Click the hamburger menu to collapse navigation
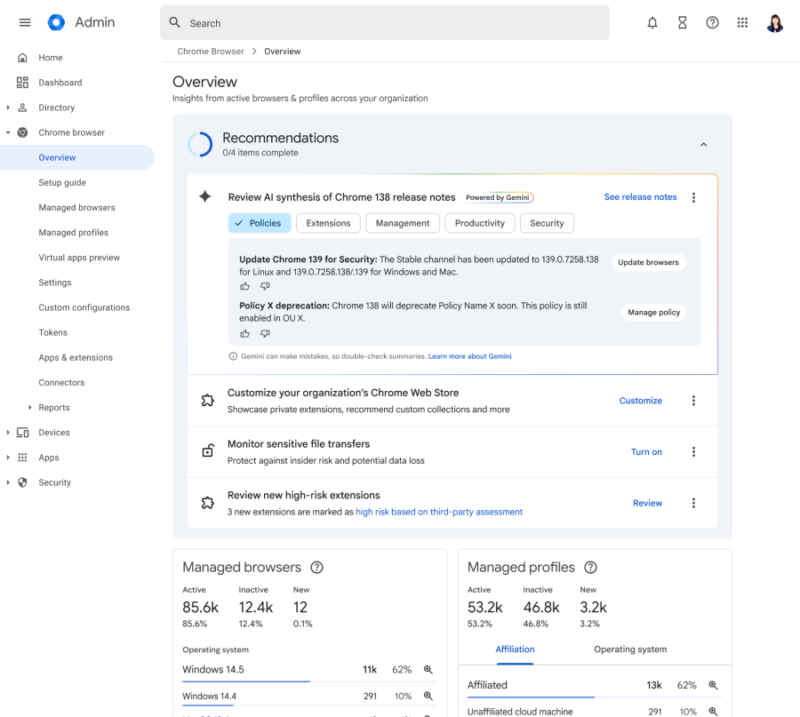 (x=25, y=22)
